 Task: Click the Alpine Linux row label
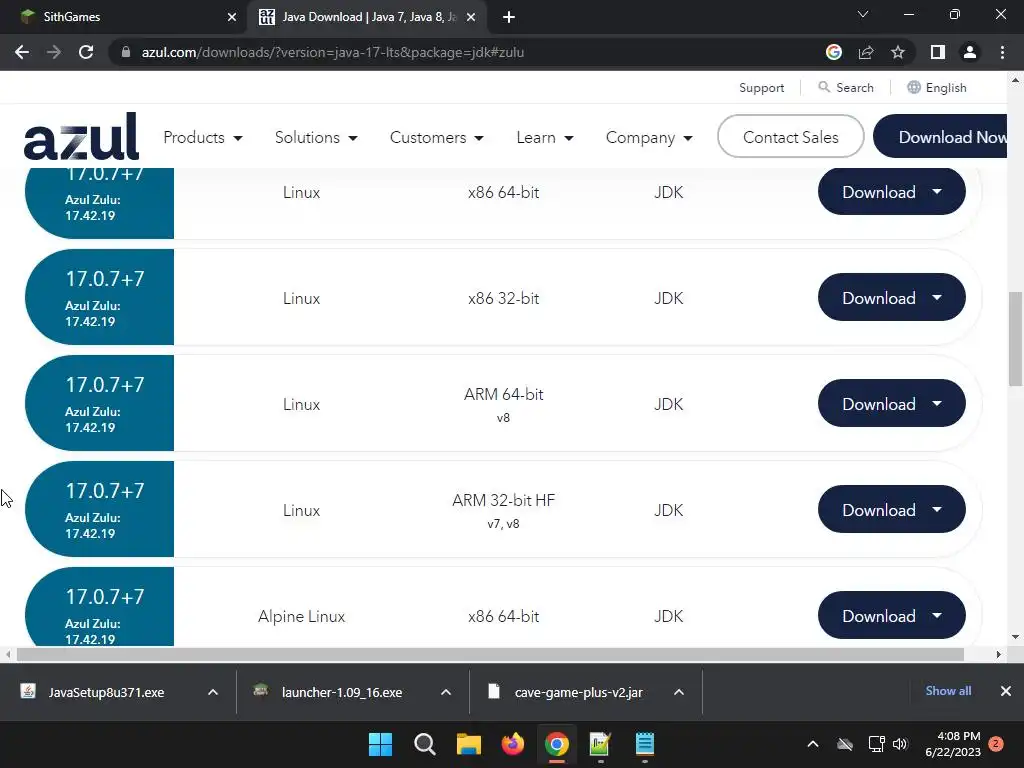301,616
